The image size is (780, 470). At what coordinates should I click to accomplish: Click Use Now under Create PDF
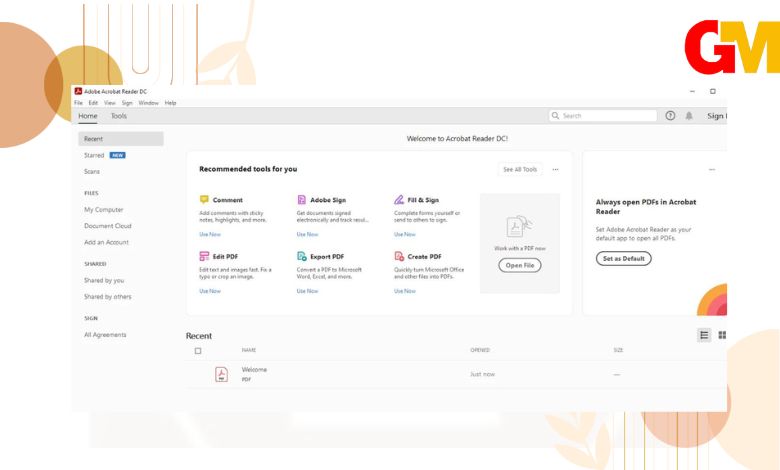405,291
